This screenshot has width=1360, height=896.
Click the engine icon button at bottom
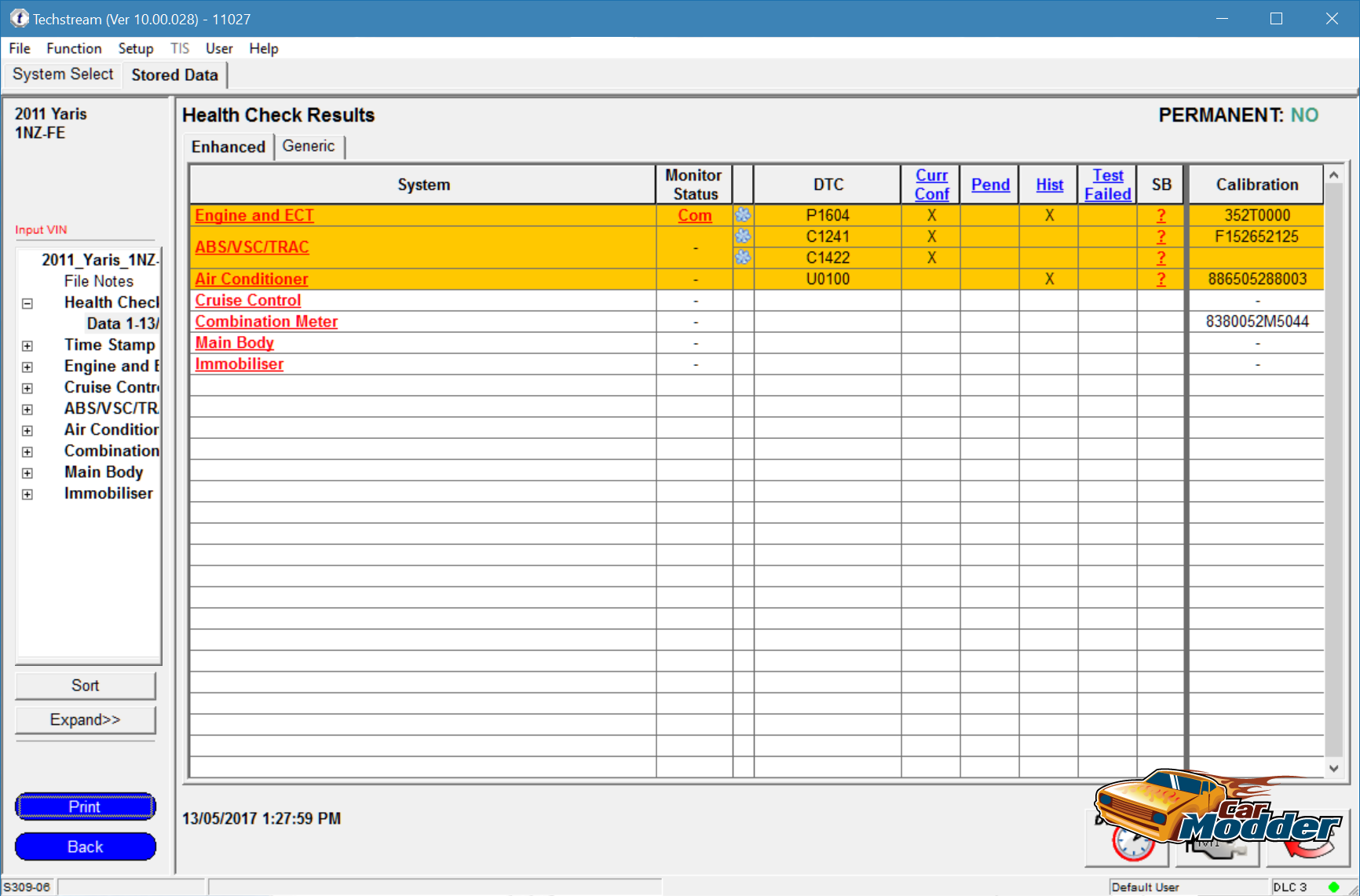coord(1217,839)
